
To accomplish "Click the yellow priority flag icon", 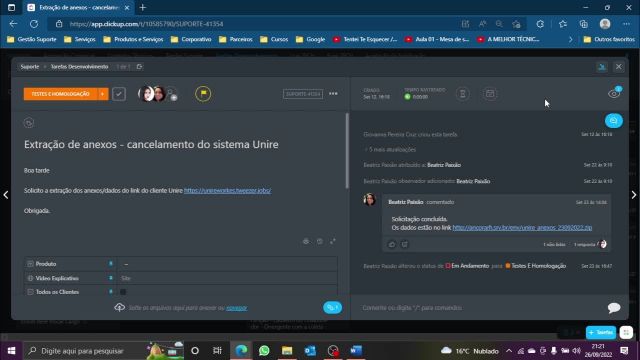I will 203,94.
